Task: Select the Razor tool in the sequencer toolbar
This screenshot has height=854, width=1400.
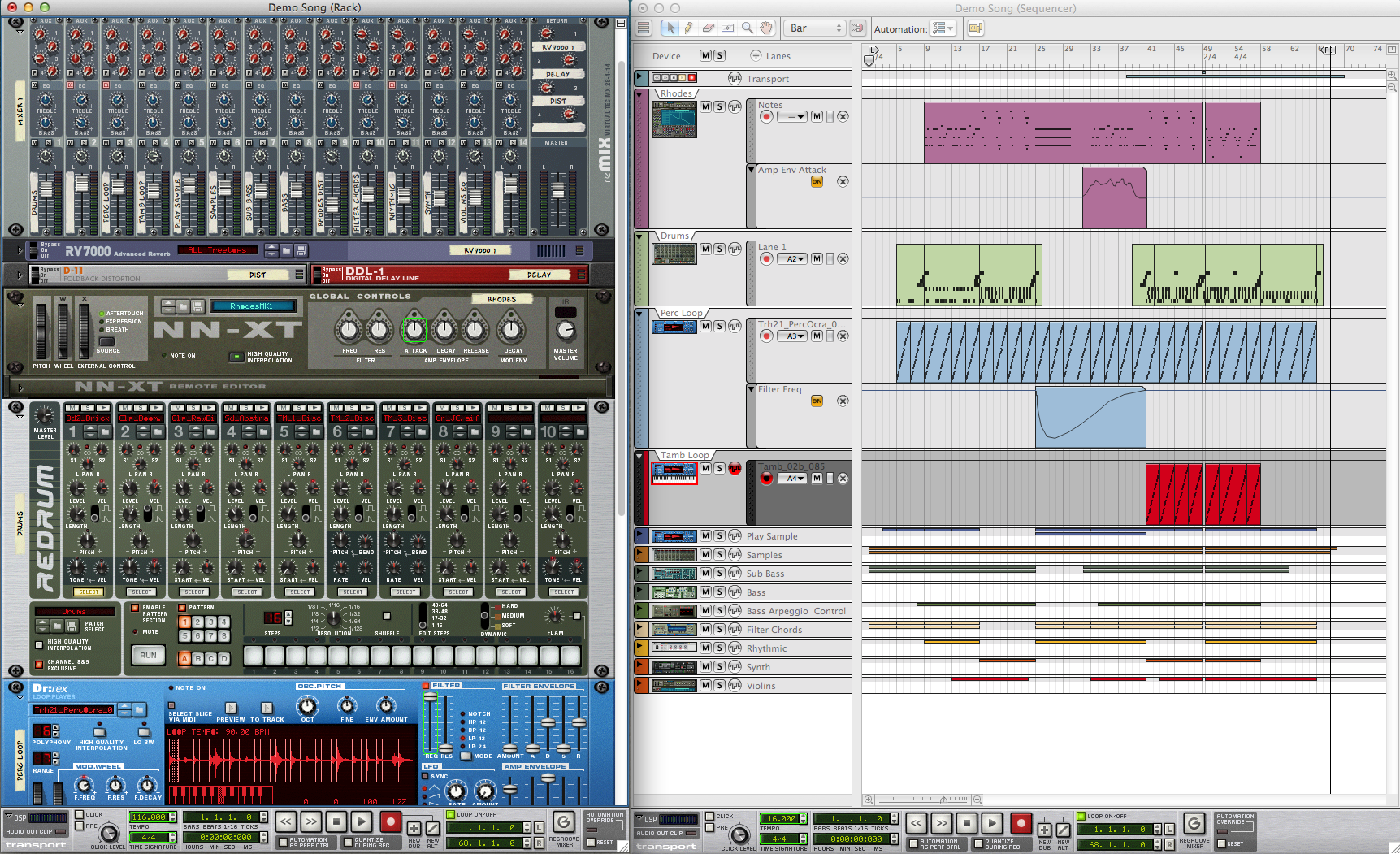Action: pos(726,27)
